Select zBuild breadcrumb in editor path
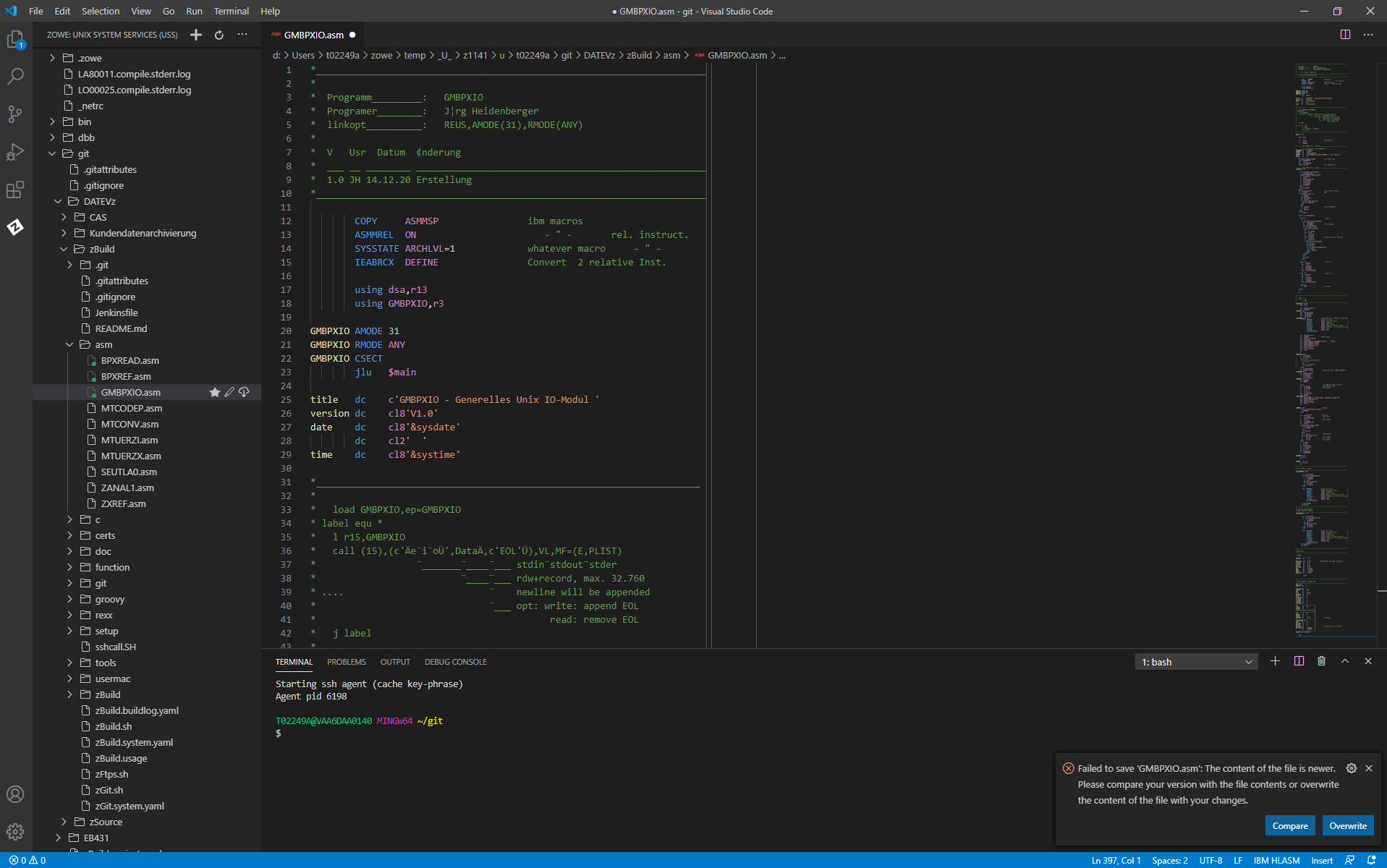The height and width of the screenshot is (868, 1387). [639, 55]
